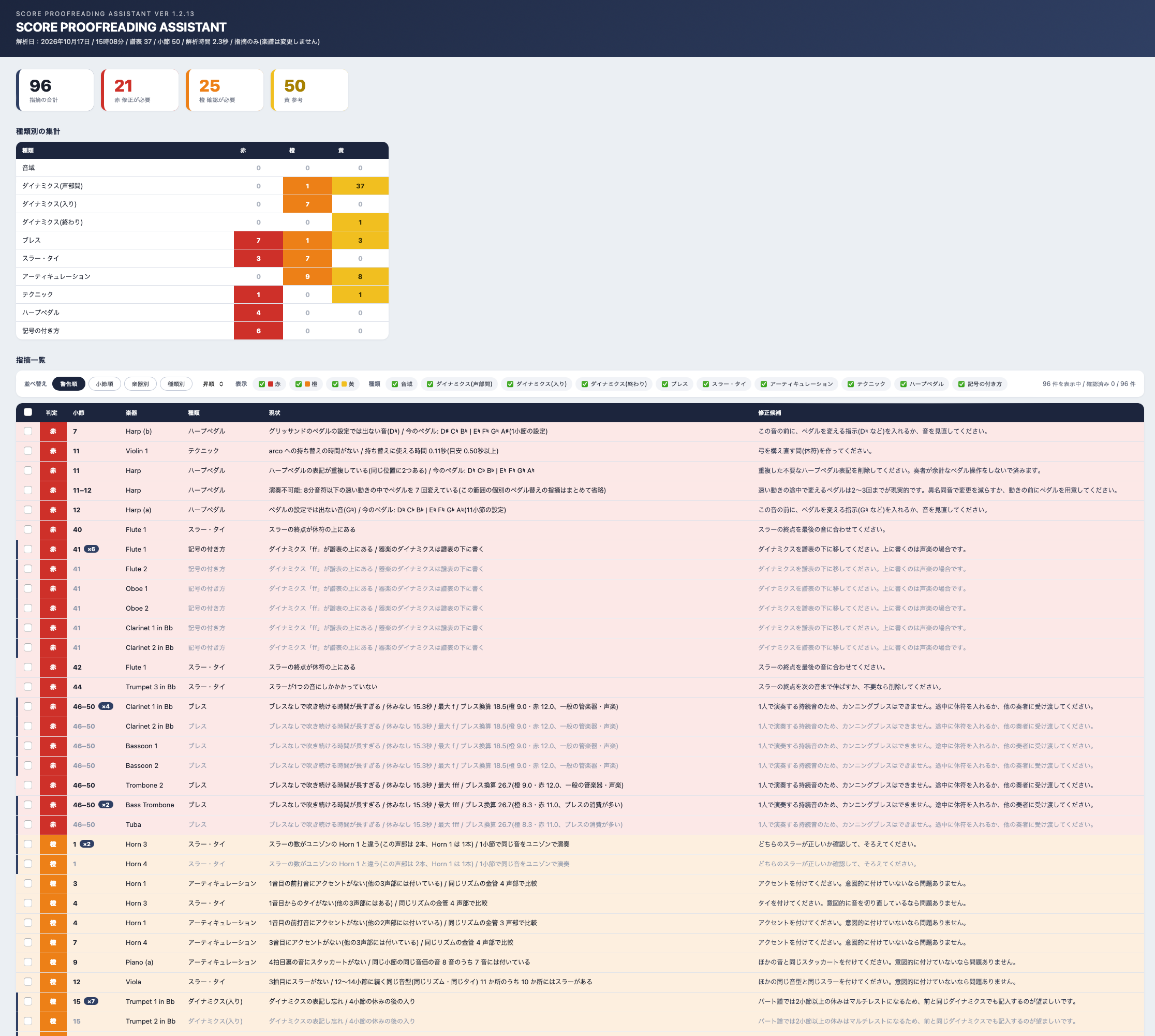Uncheck the ブレス type filter
Image resolution: width=1155 pixels, height=1036 pixels.
(x=665, y=383)
